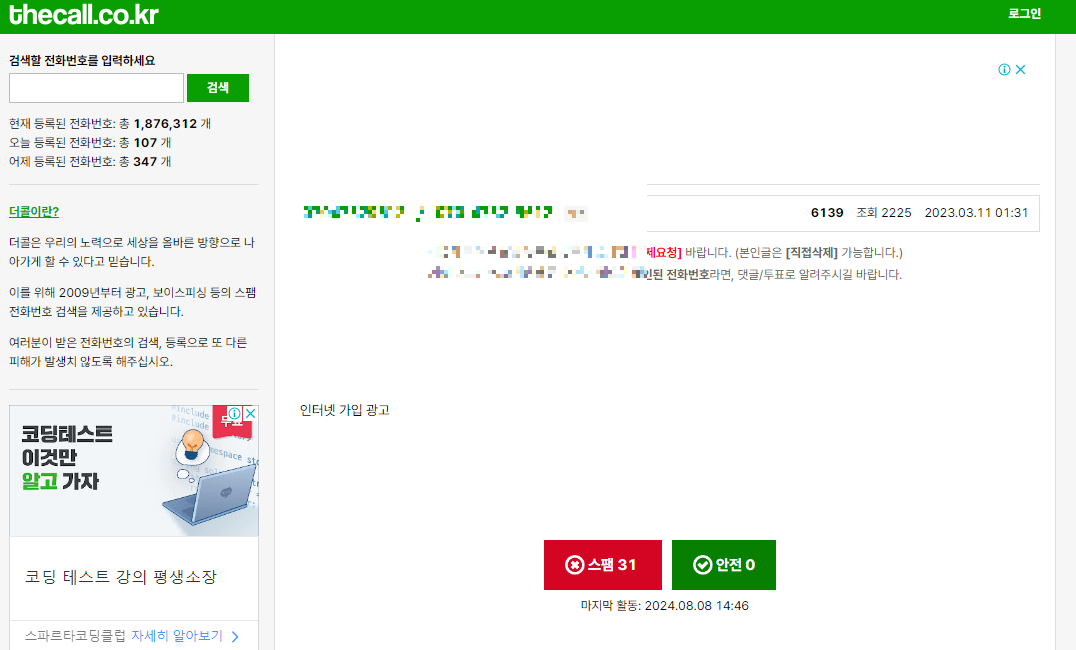Click the sidebar ad info icon

[235, 413]
